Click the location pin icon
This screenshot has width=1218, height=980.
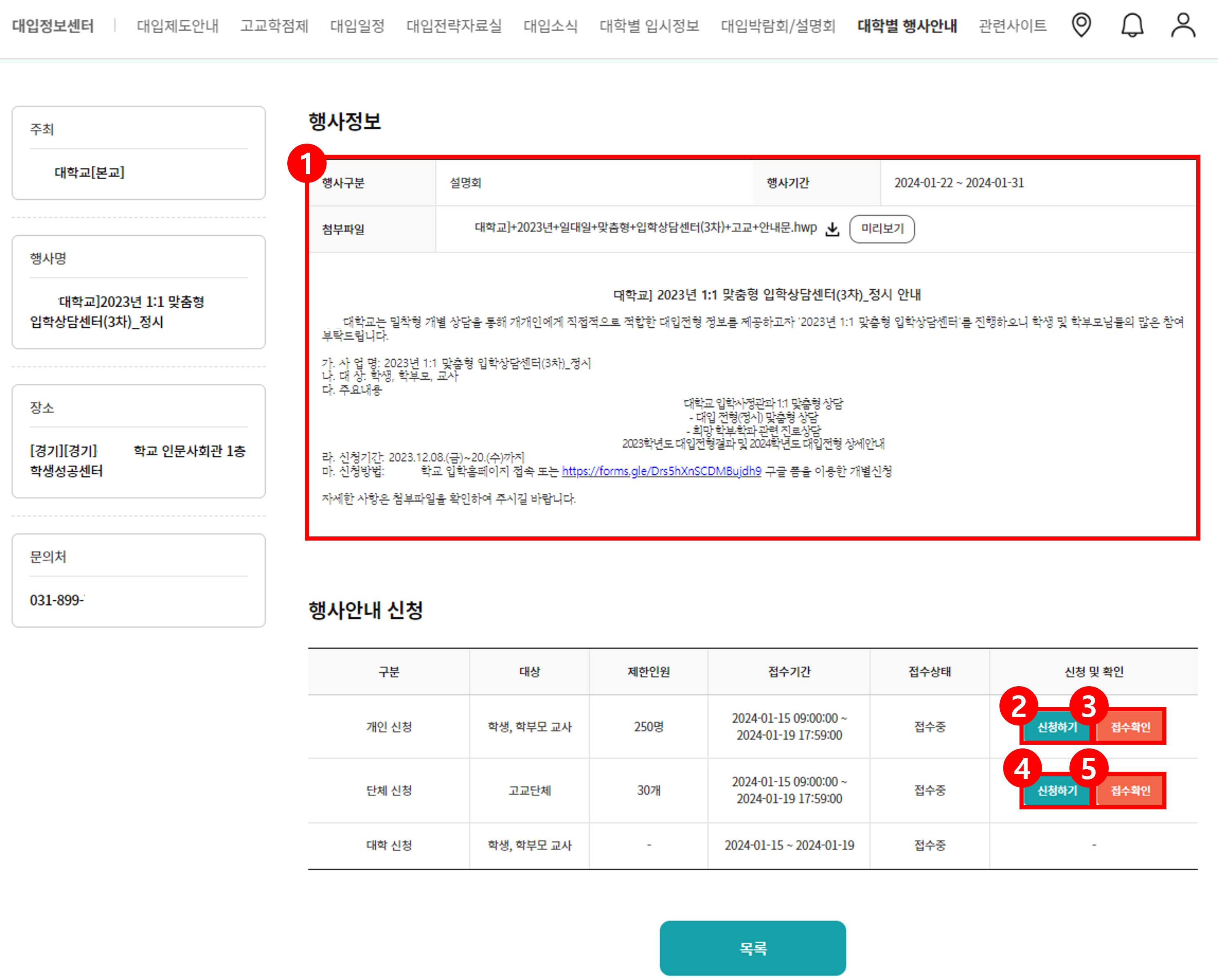coord(1081,25)
